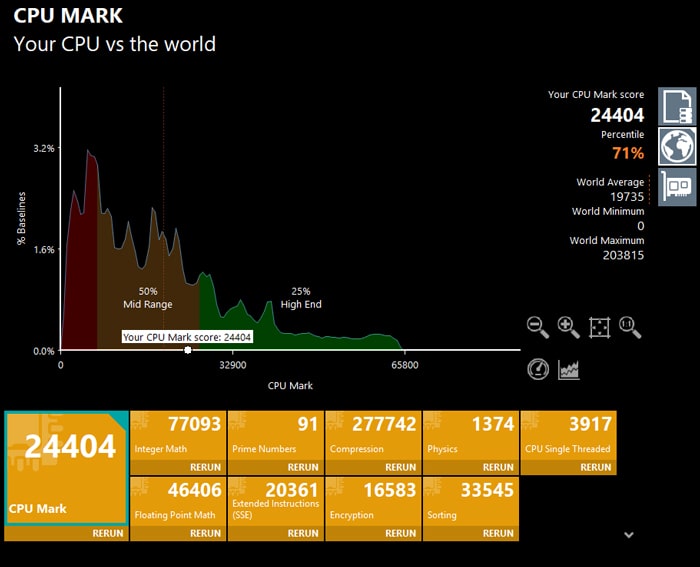The image size is (700, 567).
Task: Click the score marker on chart axis
Action: click(188, 350)
